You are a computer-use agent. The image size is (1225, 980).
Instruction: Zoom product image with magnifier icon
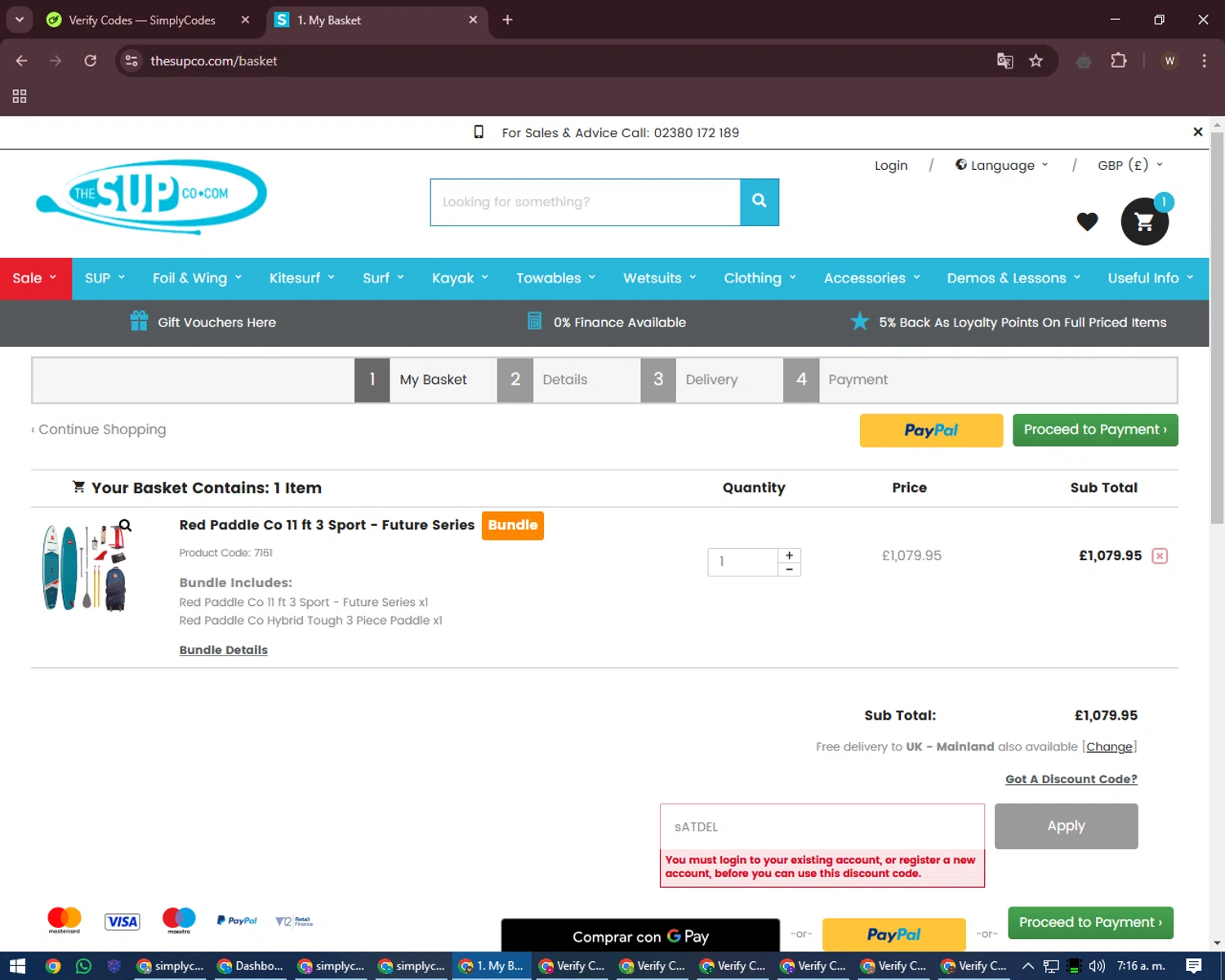coord(125,526)
